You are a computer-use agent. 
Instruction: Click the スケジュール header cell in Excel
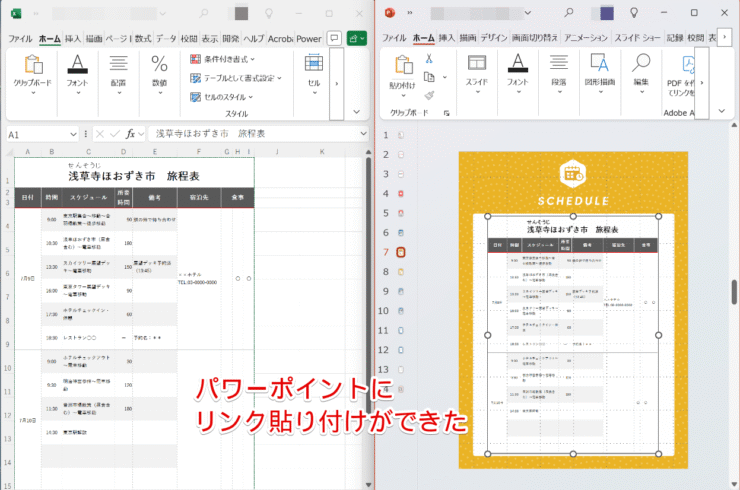click(x=88, y=197)
